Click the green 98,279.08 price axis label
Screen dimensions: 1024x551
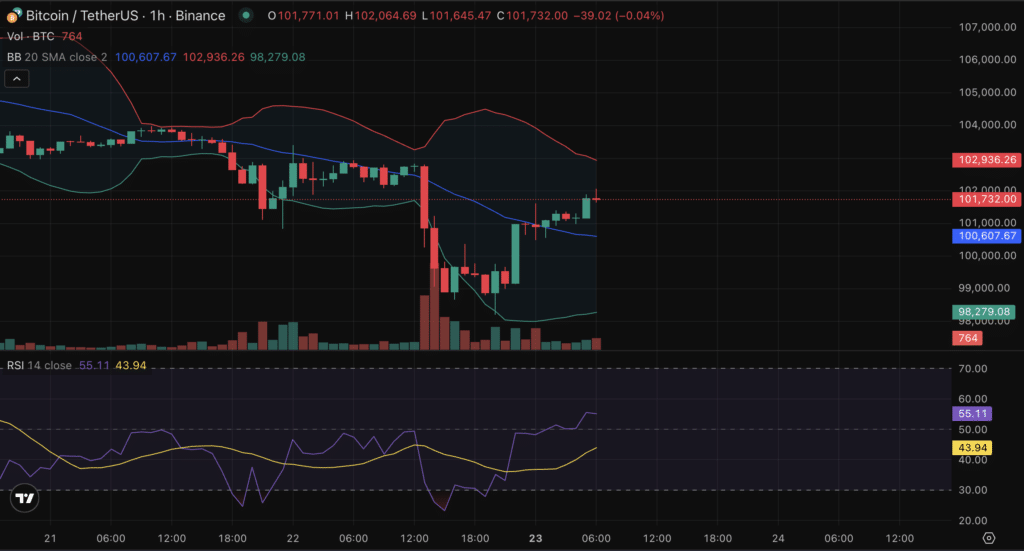[984, 312]
